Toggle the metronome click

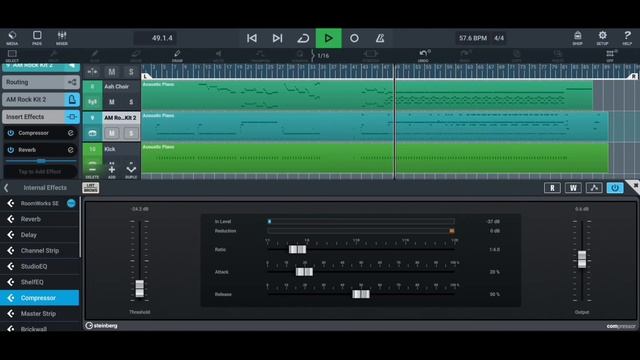(380, 38)
